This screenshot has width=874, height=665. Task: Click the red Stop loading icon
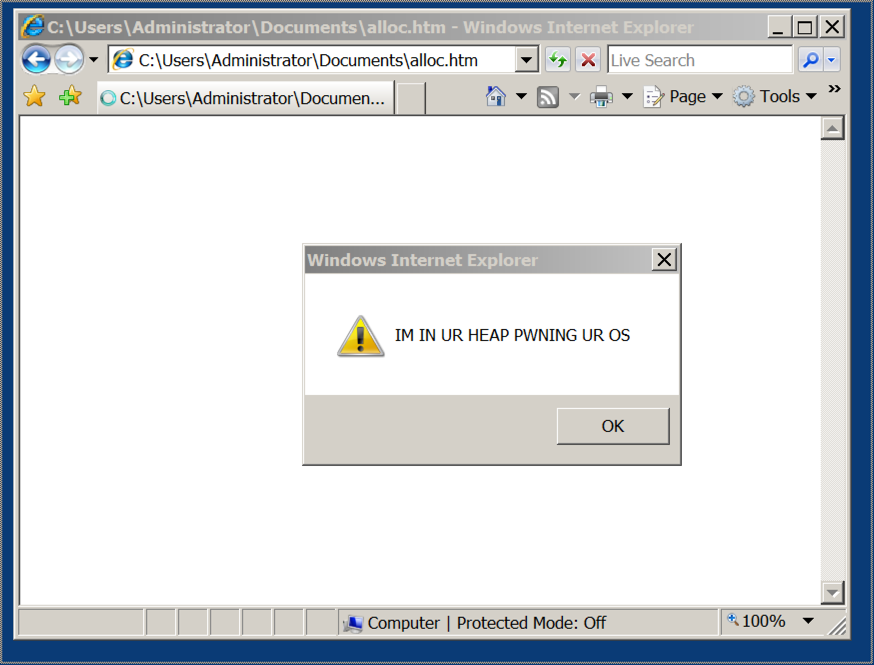coord(588,60)
